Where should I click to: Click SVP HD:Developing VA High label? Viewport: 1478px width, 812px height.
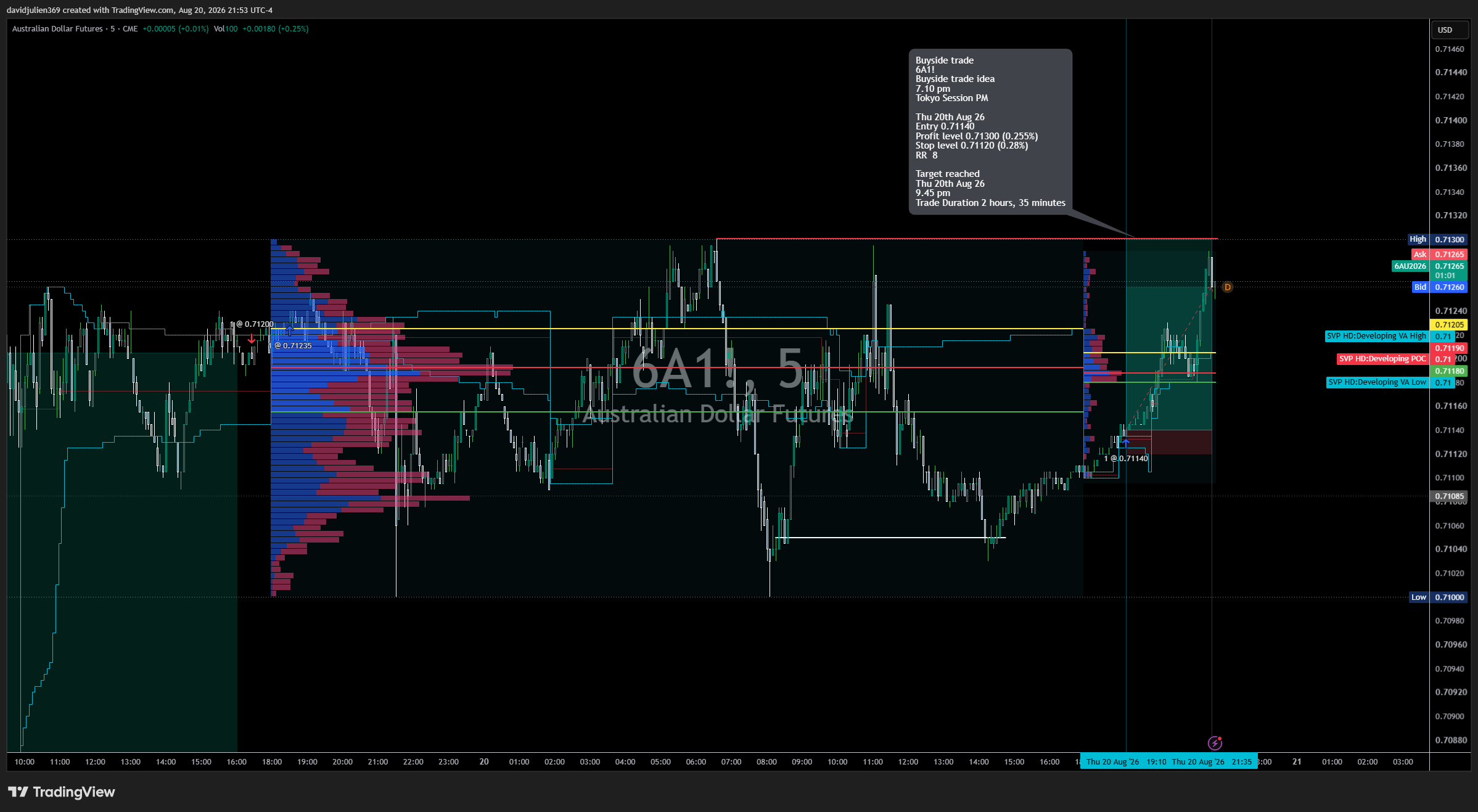coord(1376,336)
